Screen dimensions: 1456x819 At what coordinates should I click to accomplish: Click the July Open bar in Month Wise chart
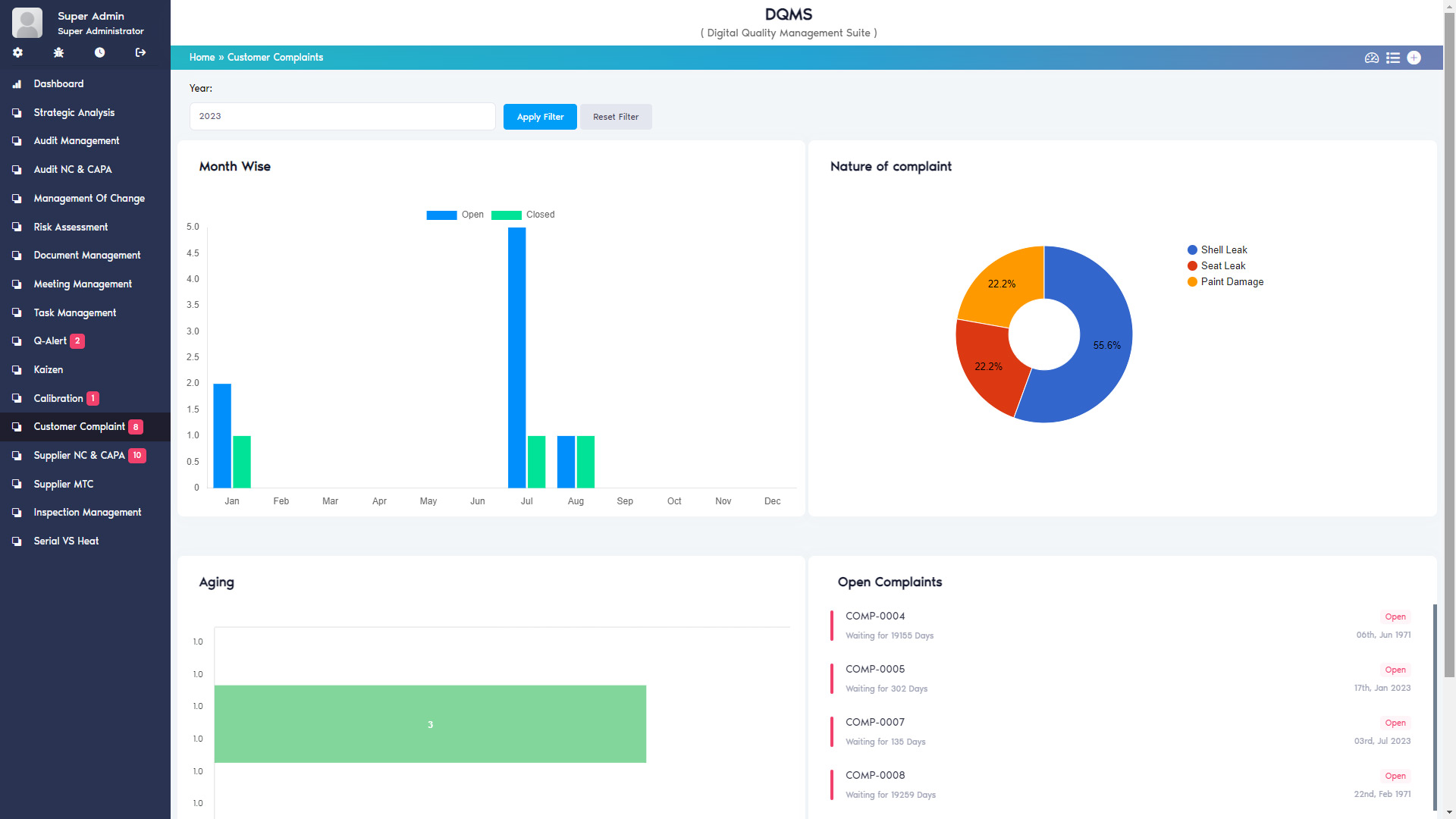pyautogui.click(x=516, y=357)
